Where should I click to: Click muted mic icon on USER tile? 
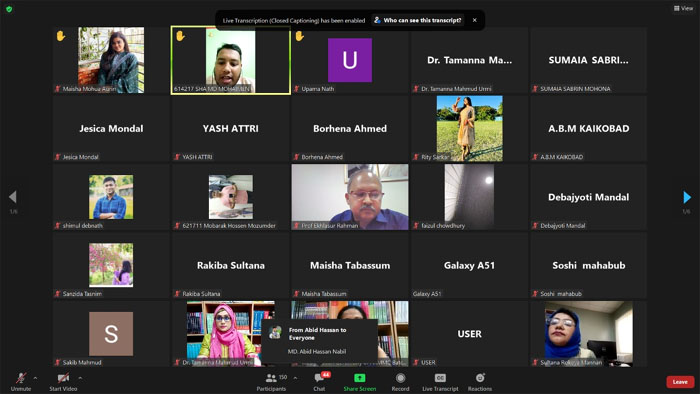click(x=416, y=362)
